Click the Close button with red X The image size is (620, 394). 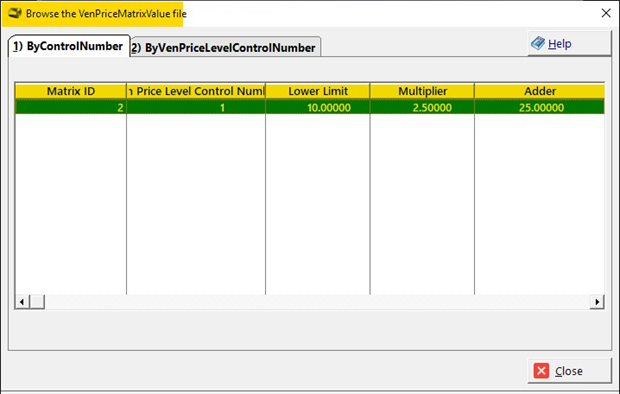click(569, 371)
